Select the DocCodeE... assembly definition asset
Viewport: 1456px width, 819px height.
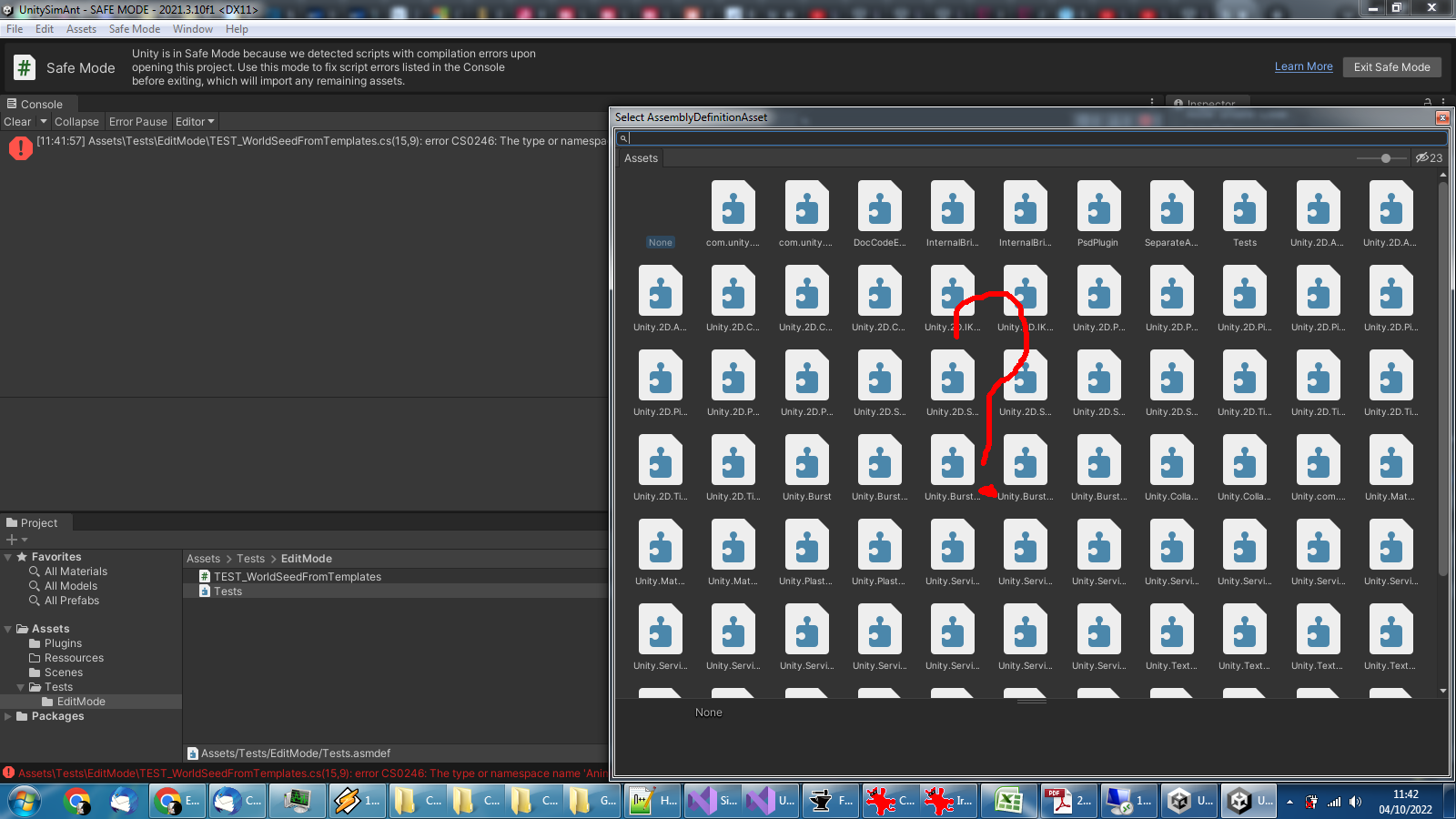879,214
